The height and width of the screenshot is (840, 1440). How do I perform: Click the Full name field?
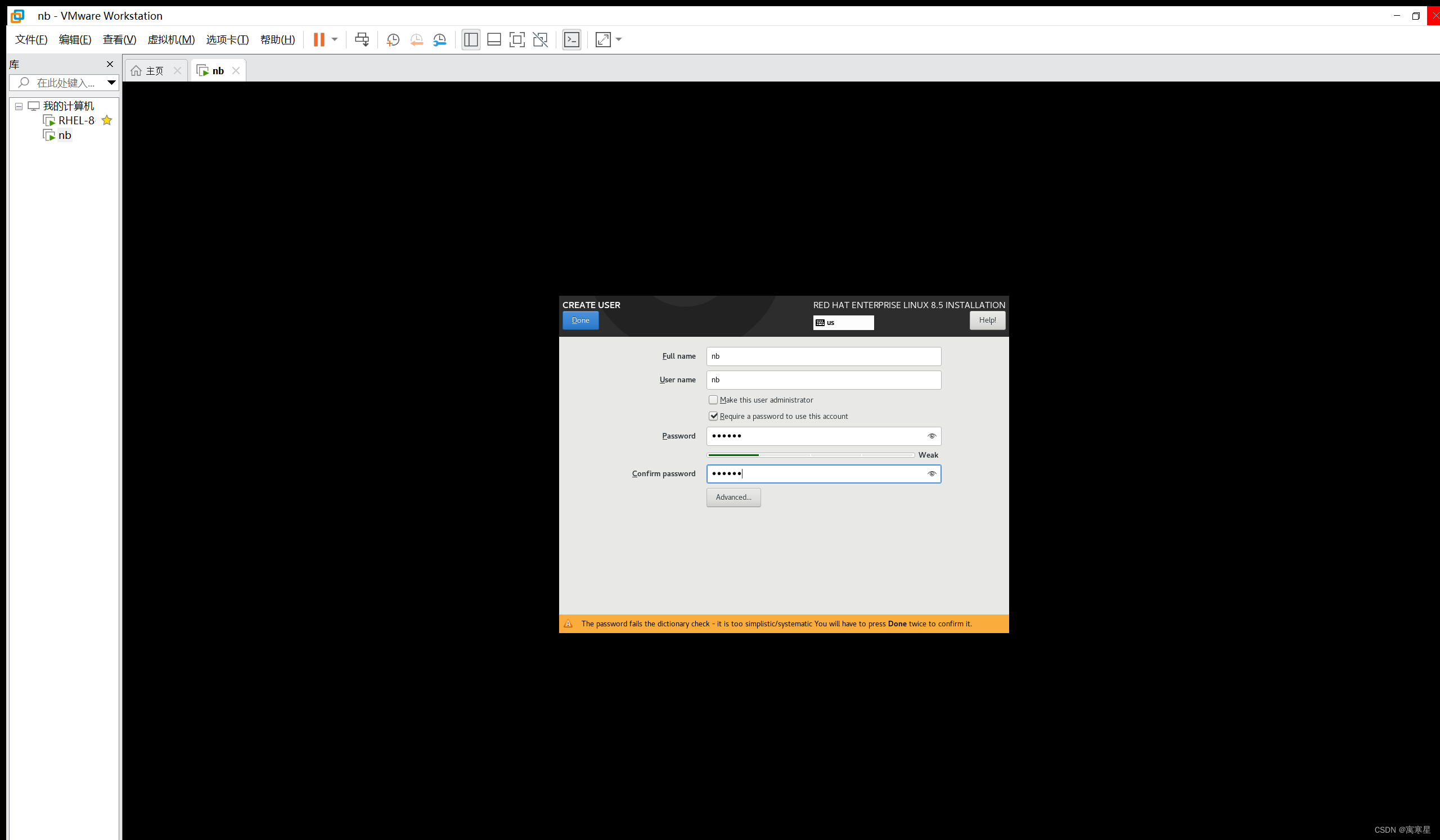pos(823,356)
